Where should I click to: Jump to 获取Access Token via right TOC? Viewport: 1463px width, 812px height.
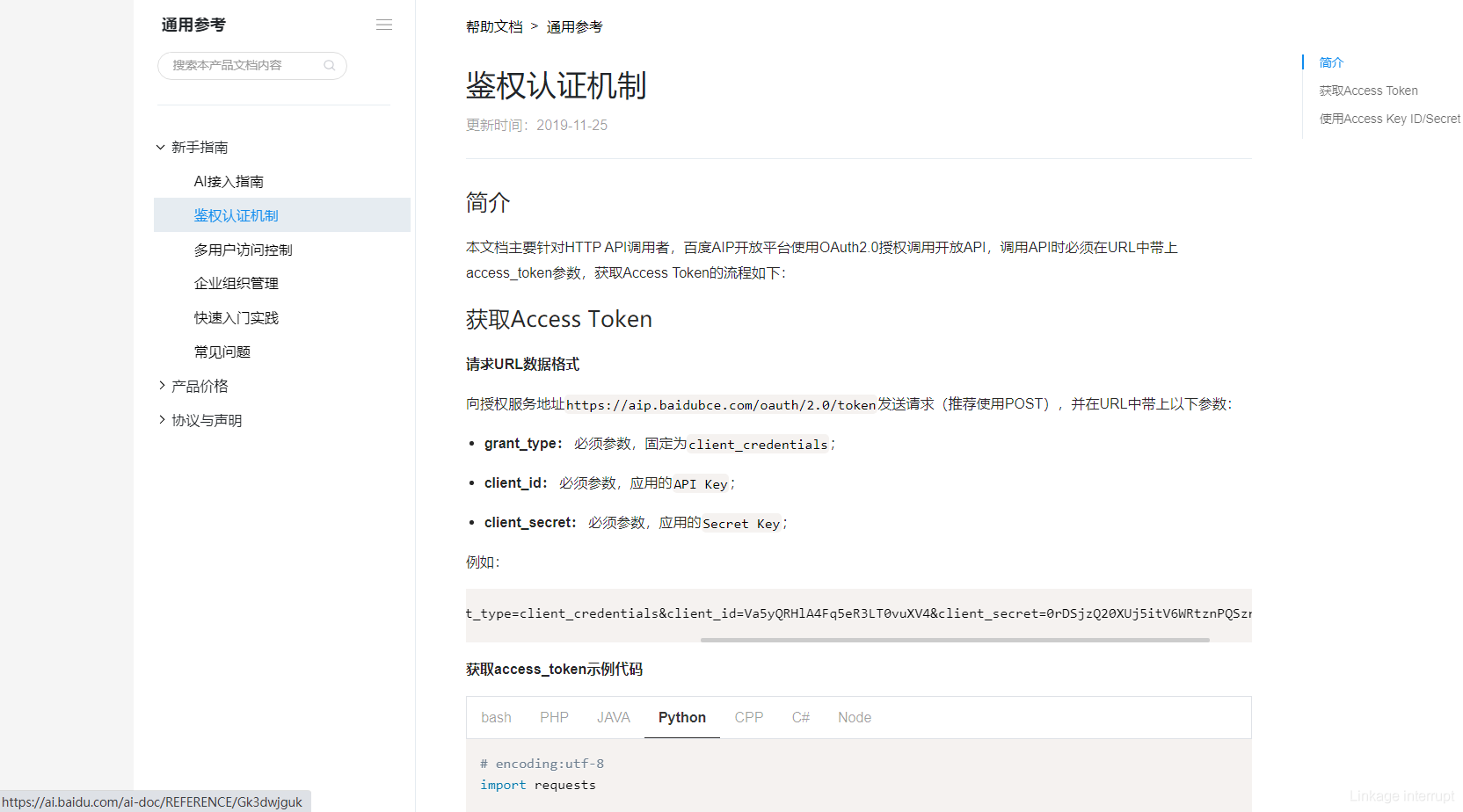click(1368, 90)
